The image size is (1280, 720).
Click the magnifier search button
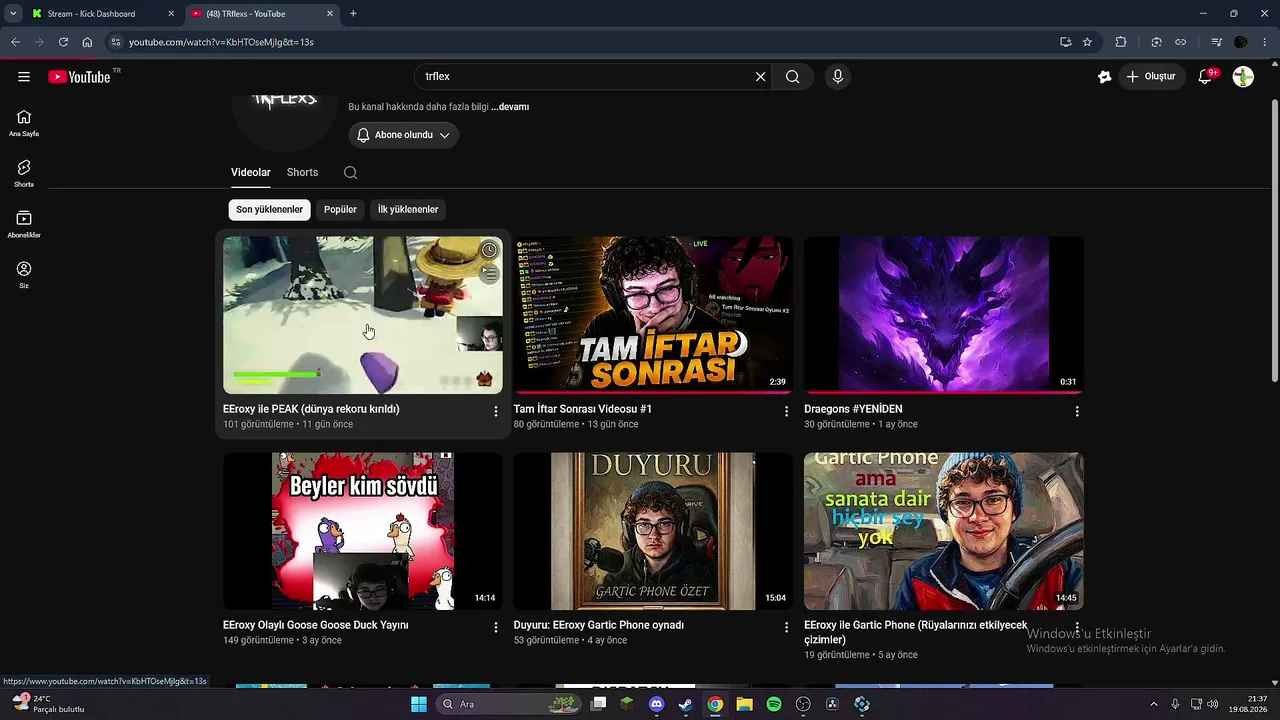click(x=793, y=77)
